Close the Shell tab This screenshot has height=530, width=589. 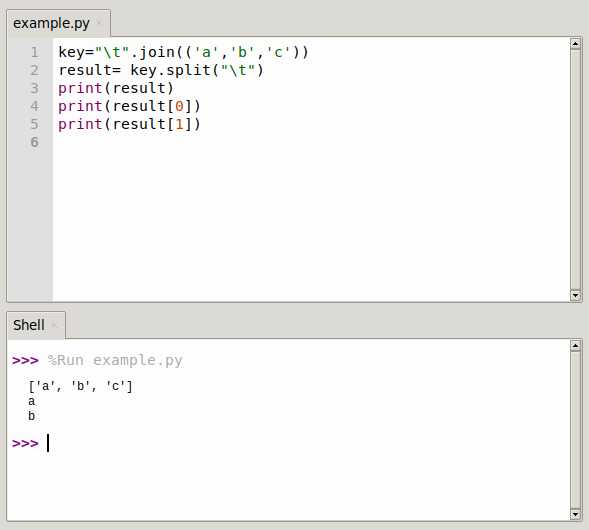tap(54, 325)
